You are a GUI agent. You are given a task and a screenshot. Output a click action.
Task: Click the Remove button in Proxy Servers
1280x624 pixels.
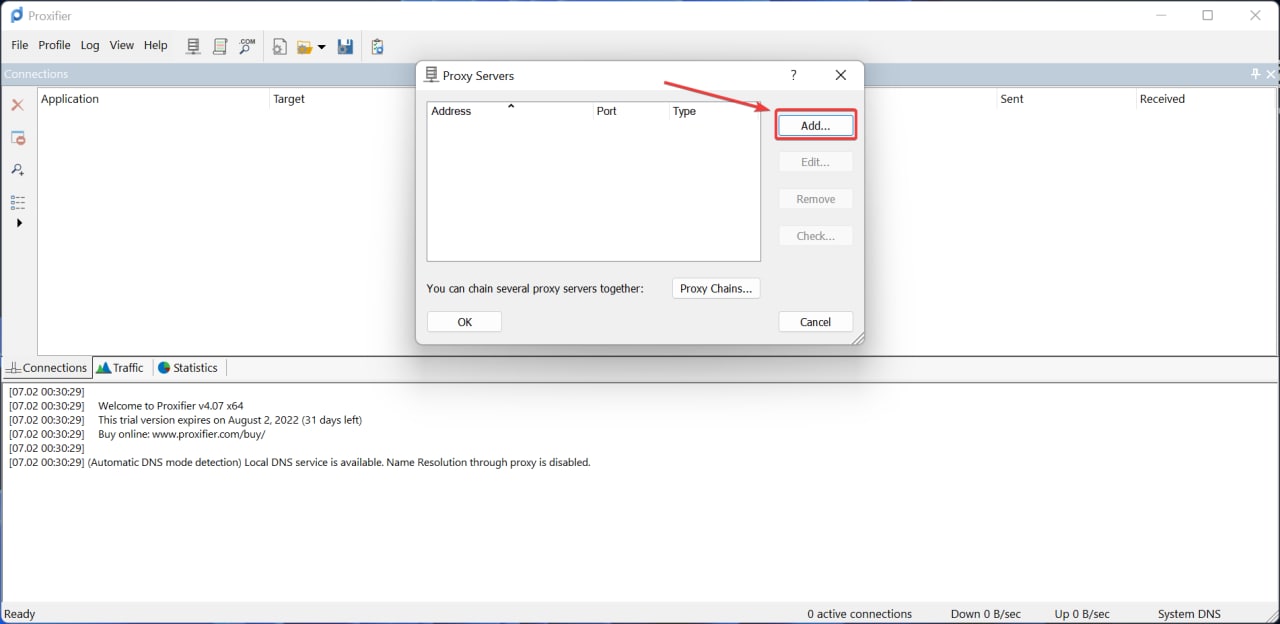click(x=816, y=199)
